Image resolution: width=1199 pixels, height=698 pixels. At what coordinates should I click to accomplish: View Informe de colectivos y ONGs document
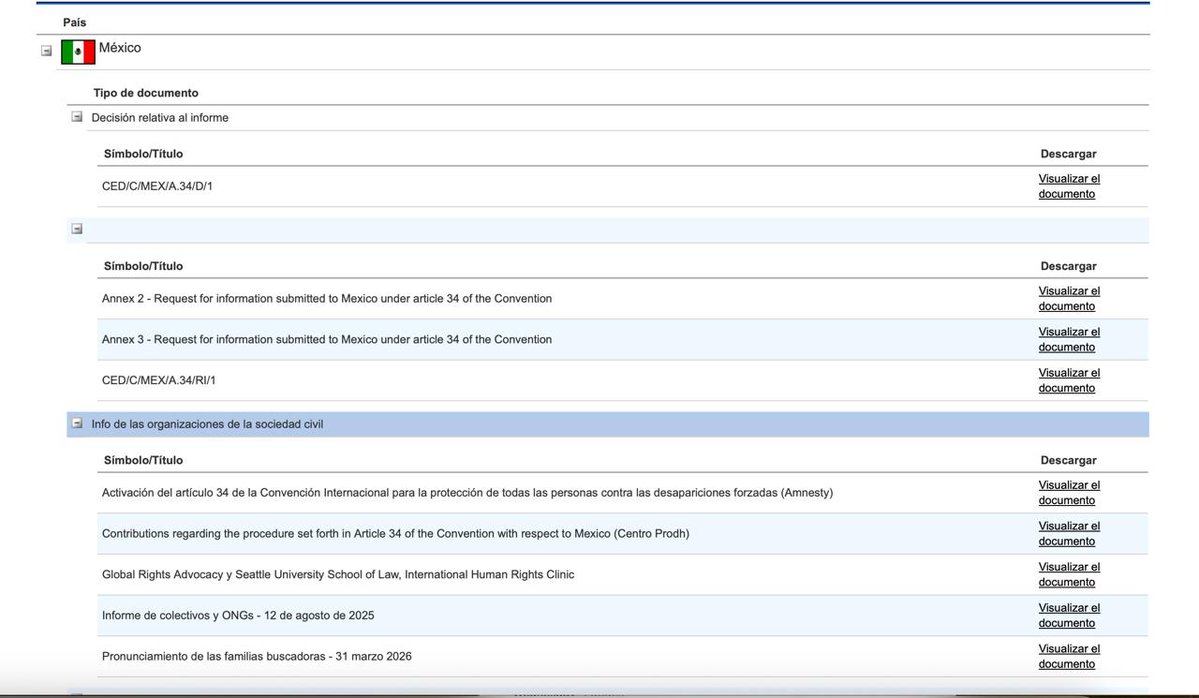1069,615
